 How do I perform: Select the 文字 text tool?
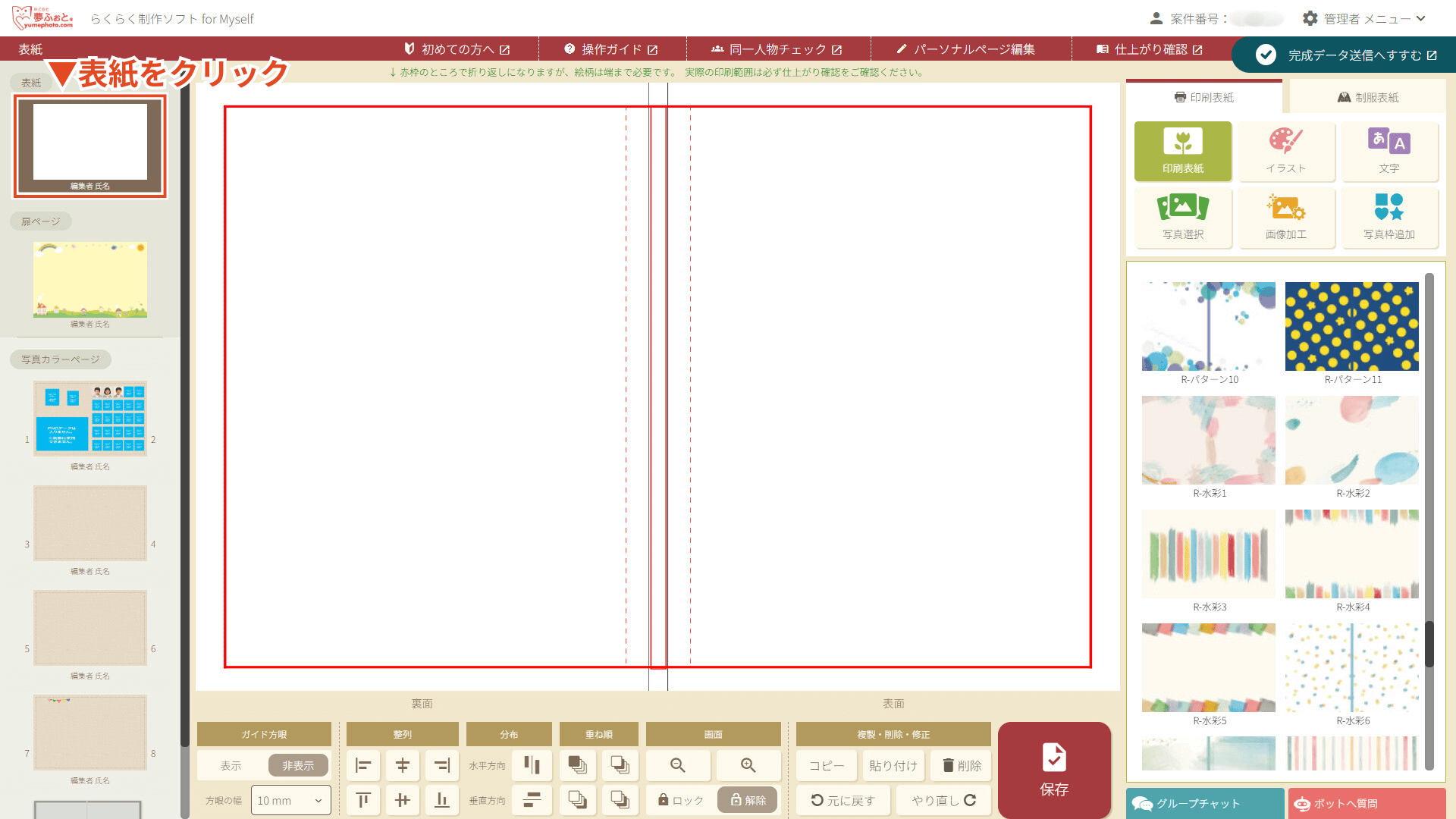click(1389, 151)
